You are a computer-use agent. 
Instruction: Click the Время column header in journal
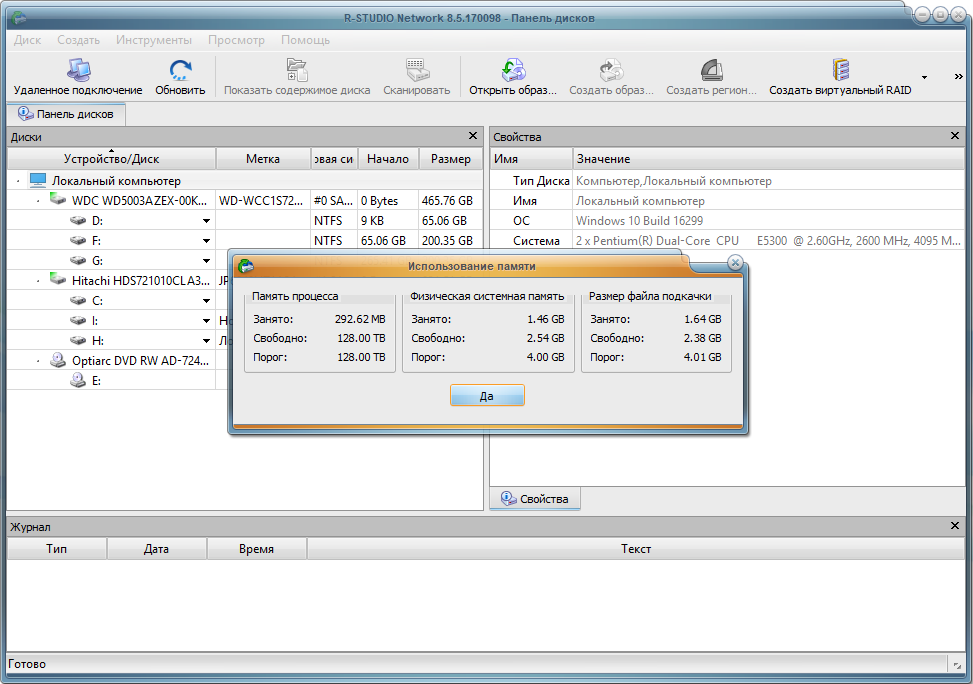click(256, 549)
